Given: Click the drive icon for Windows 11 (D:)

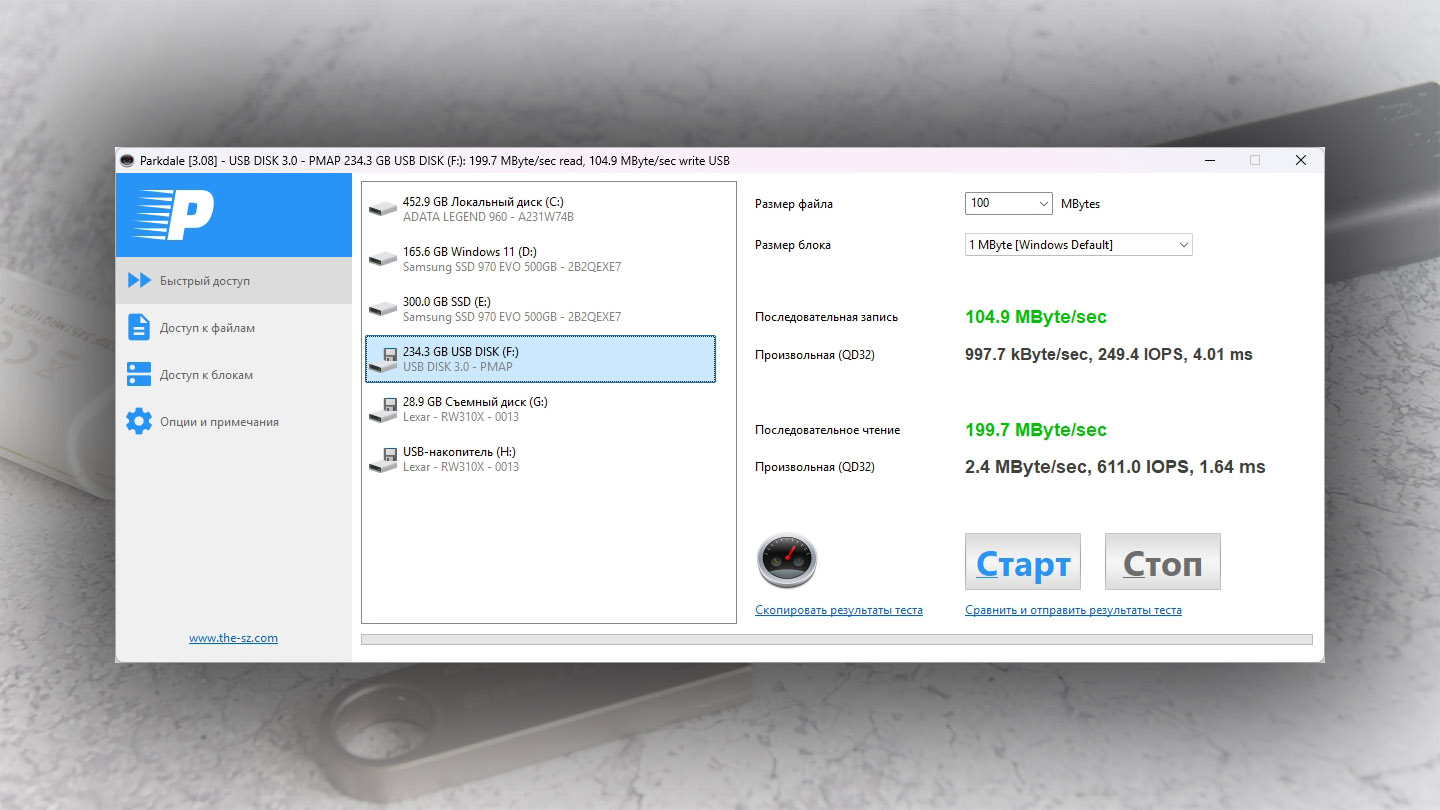Looking at the screenshot, I should pyautogui.click(x=382, y=259).
